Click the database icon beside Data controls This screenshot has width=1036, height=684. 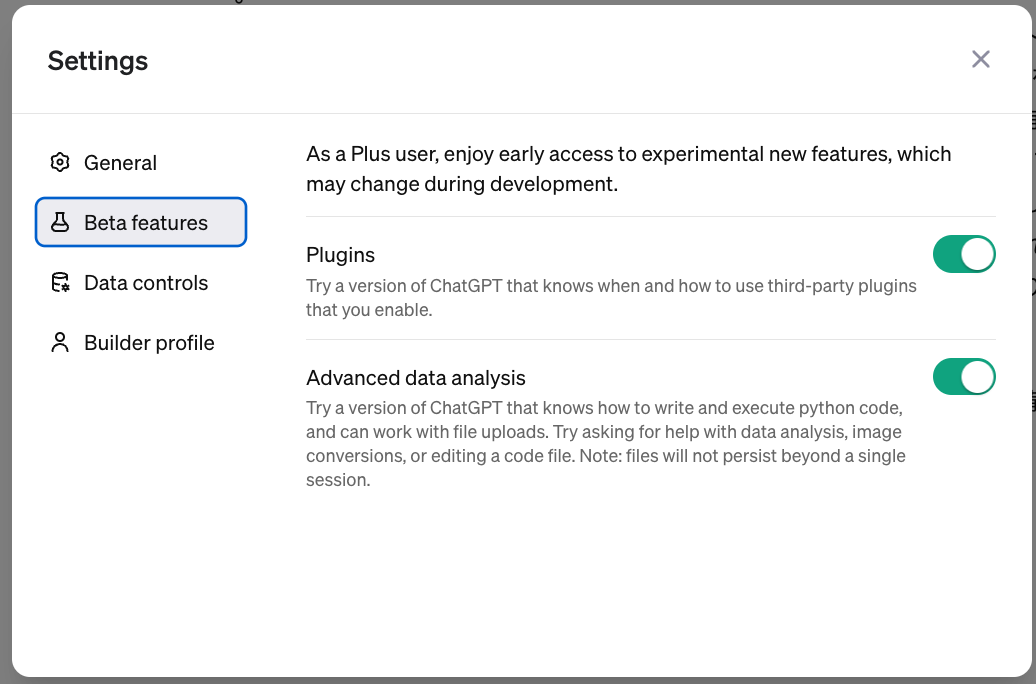60,283
